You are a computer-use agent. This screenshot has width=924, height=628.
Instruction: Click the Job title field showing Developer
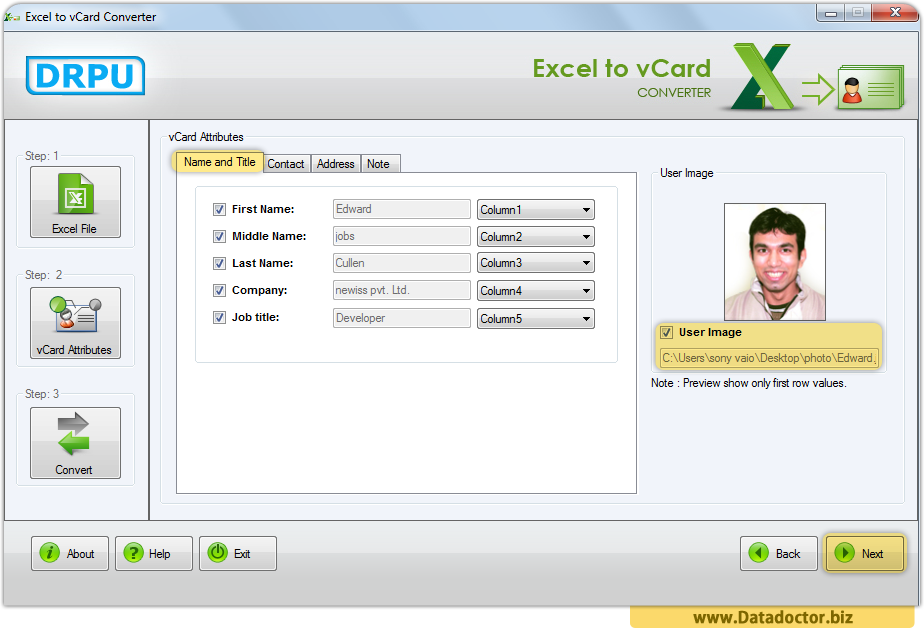click(401, 318)
